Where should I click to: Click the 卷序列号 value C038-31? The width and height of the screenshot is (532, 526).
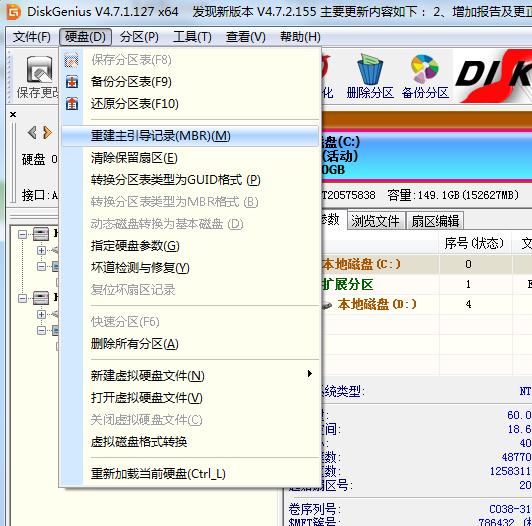(x=510, y=509)
